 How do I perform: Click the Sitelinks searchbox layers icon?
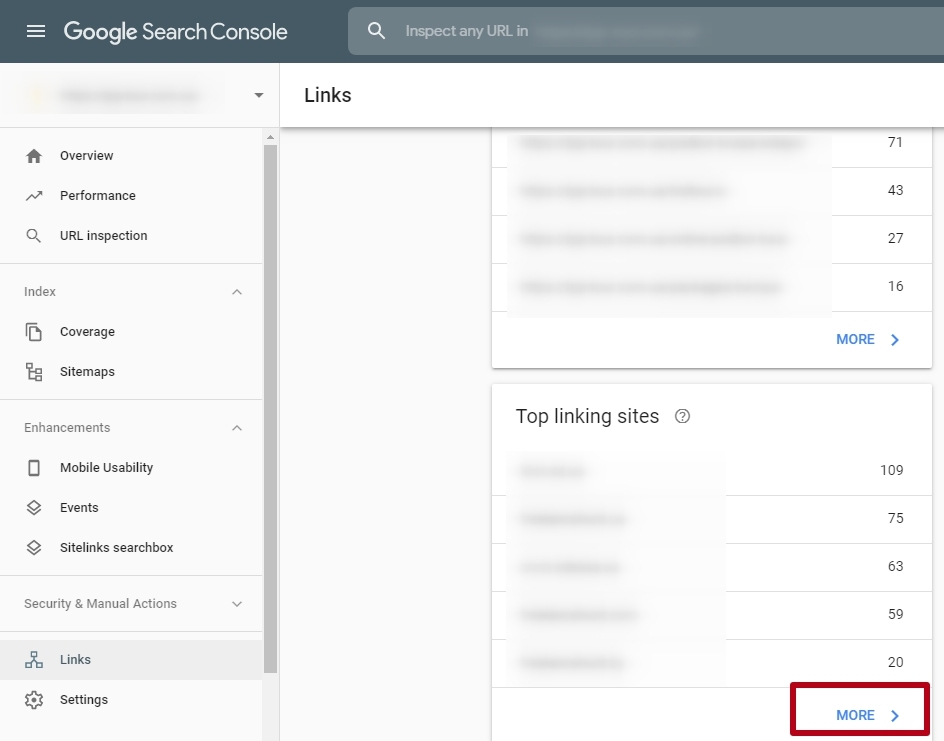coord(34,548)
